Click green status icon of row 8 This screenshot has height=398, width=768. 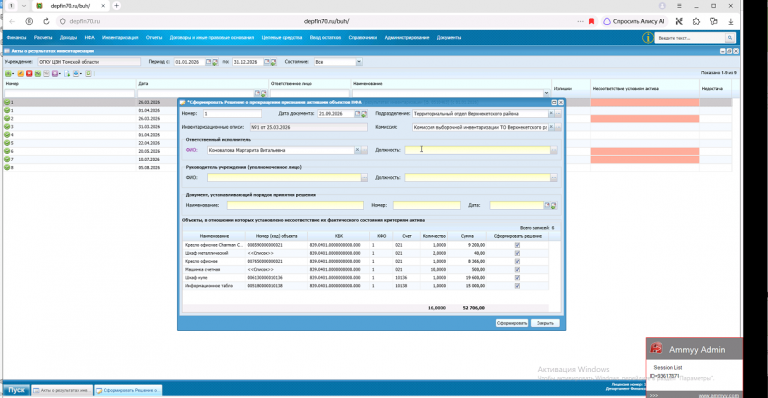click(x=7, y=167)
